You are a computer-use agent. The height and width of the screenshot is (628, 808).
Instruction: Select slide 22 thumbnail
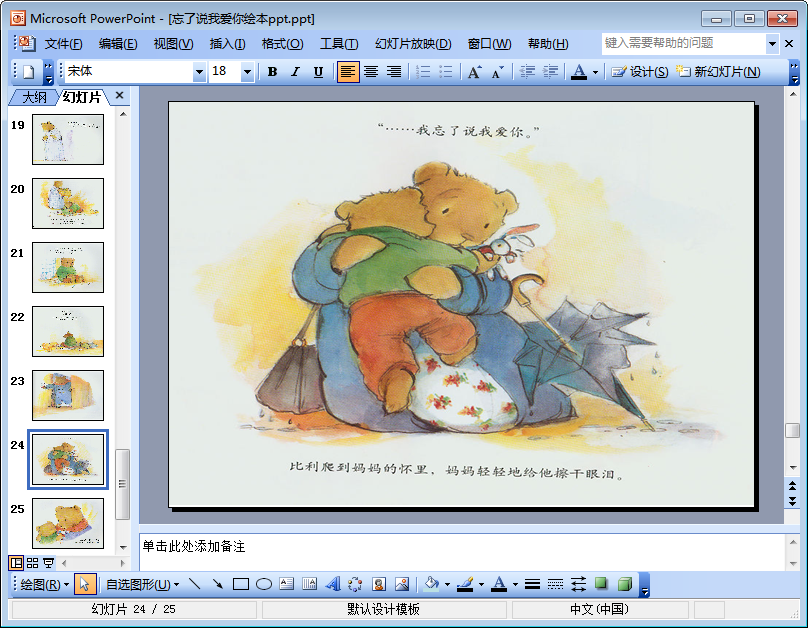pyautogui.click(x=68, y=331)
